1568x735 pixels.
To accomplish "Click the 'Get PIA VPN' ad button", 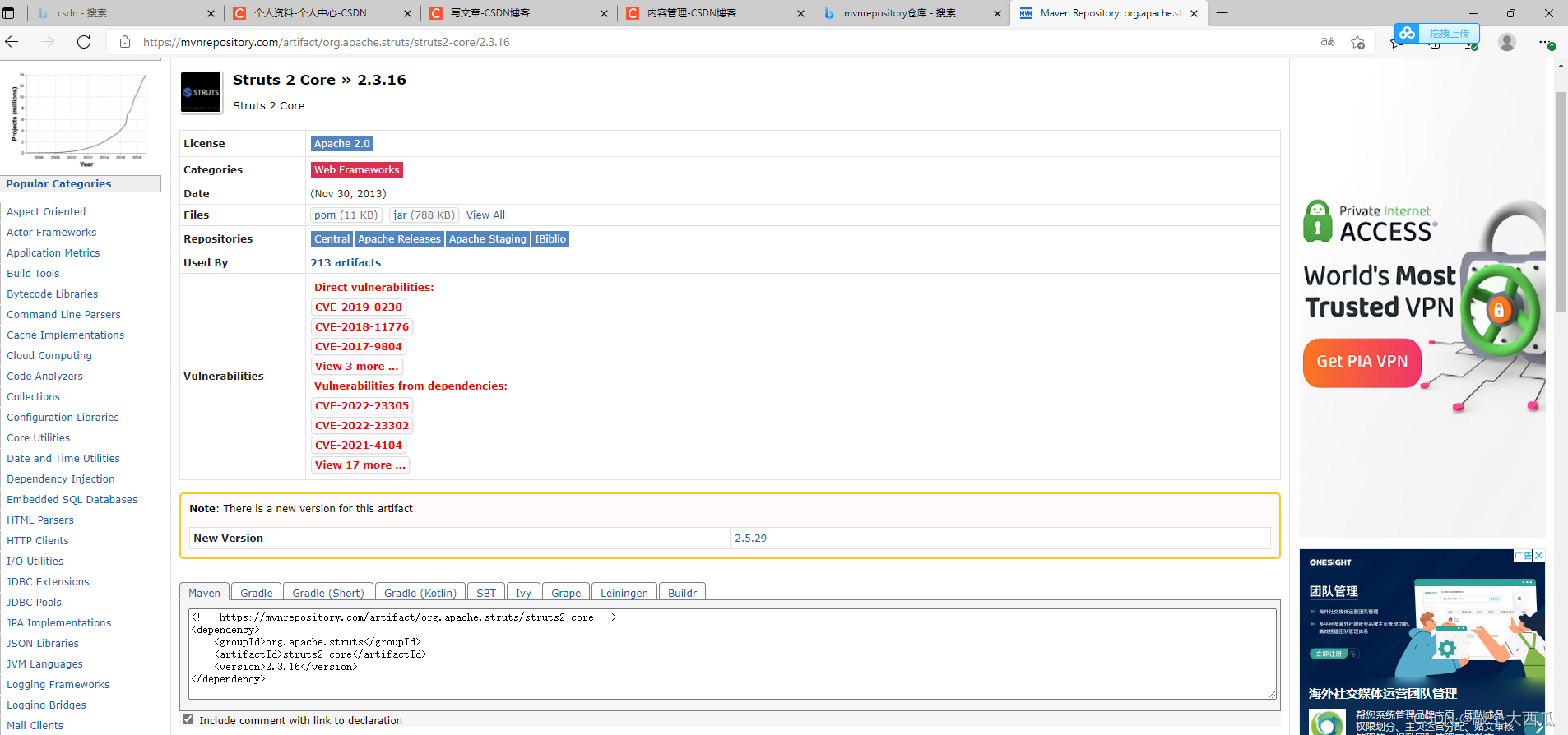I will pos(1362,362).
